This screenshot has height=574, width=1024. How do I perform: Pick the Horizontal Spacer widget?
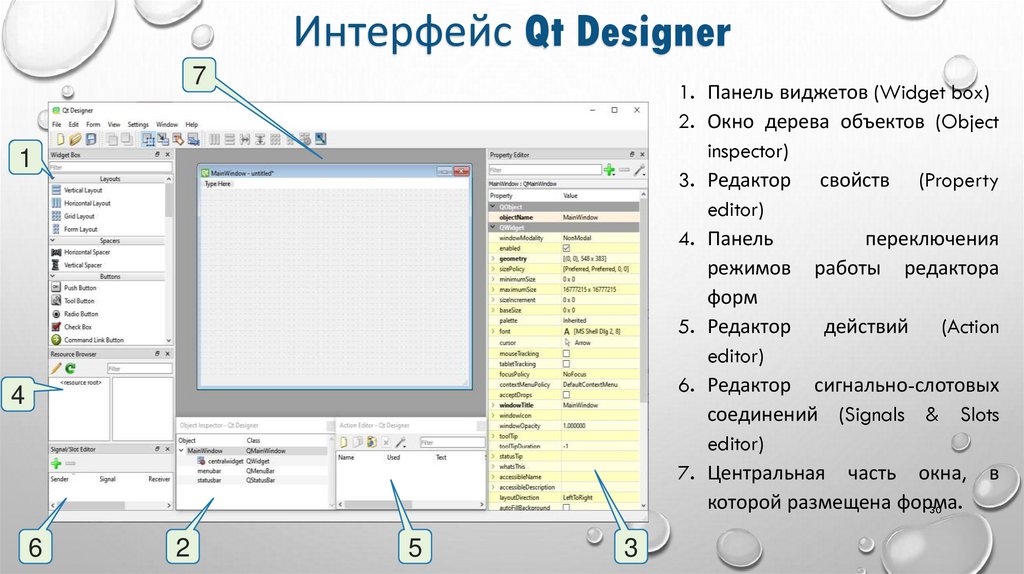[81, 252]
